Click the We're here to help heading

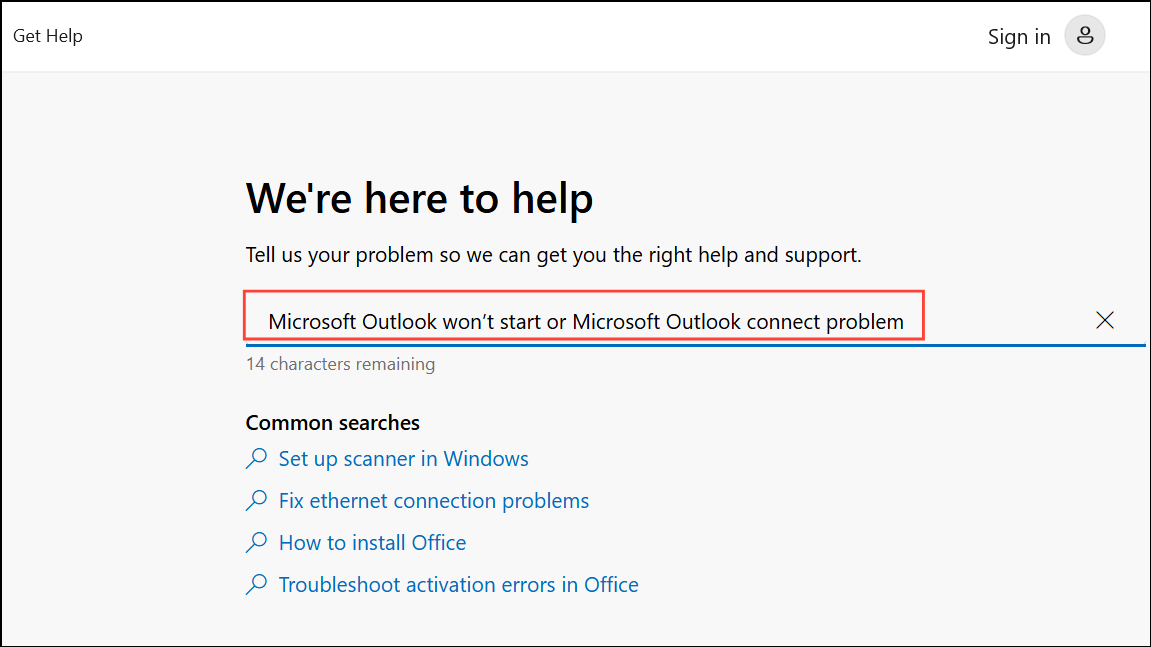coord(419,198)
